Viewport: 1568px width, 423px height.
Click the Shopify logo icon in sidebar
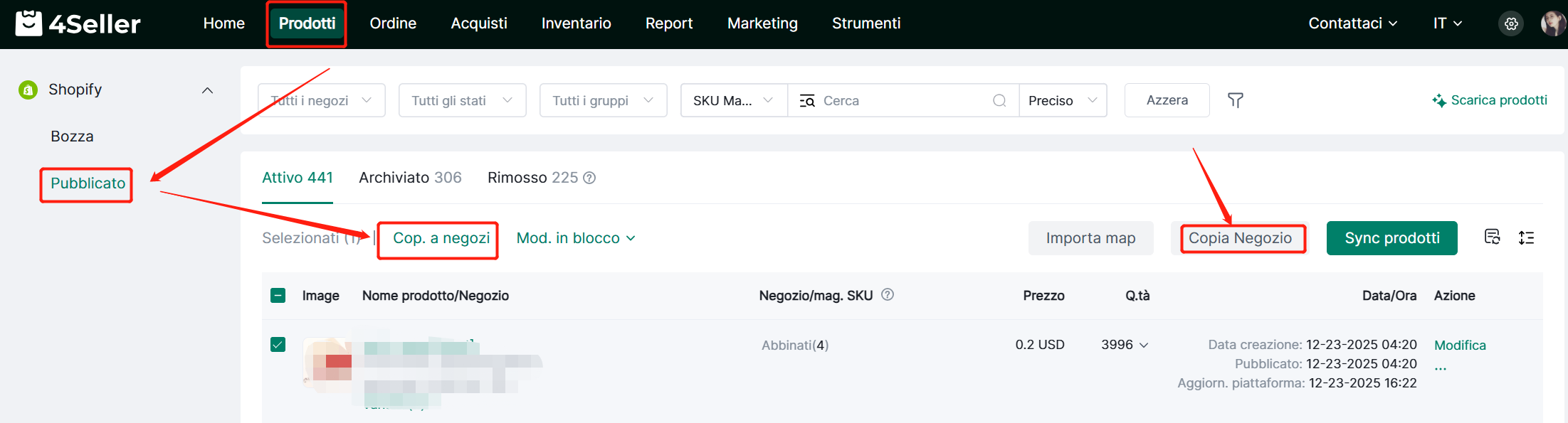(x=28, y=90)
